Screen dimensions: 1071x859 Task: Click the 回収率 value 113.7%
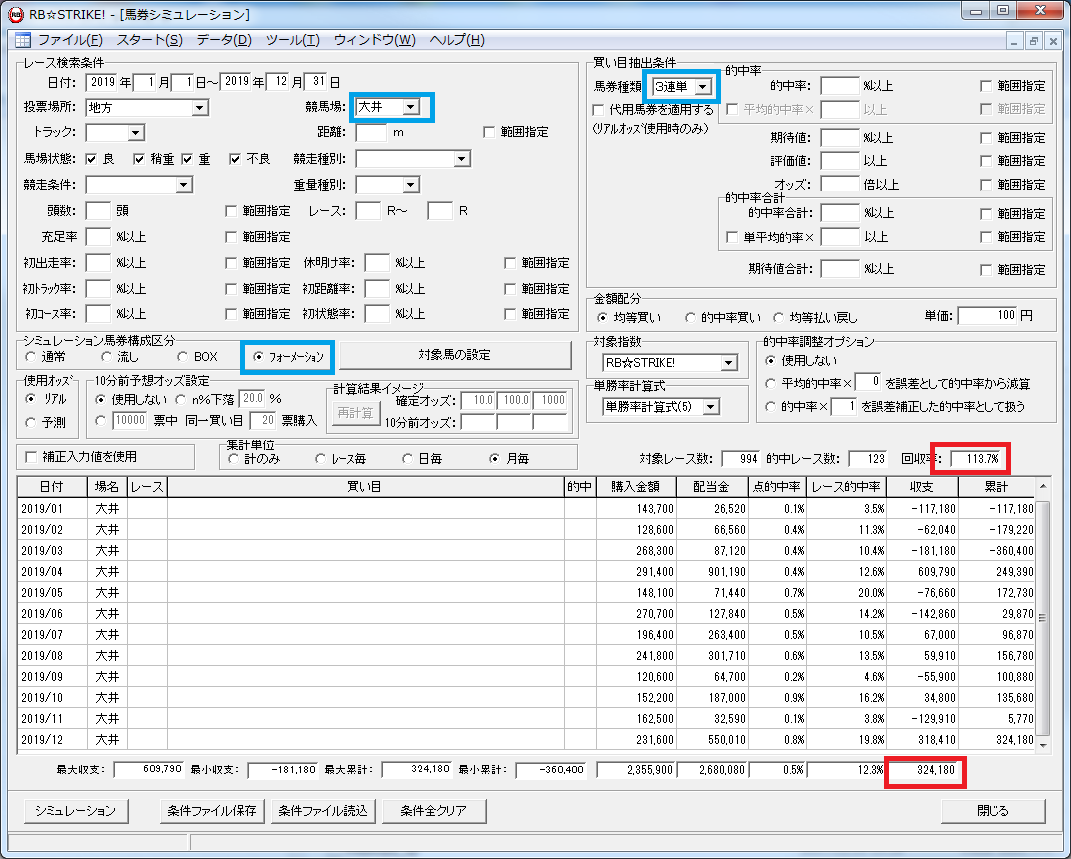click(x=975, y=459)
